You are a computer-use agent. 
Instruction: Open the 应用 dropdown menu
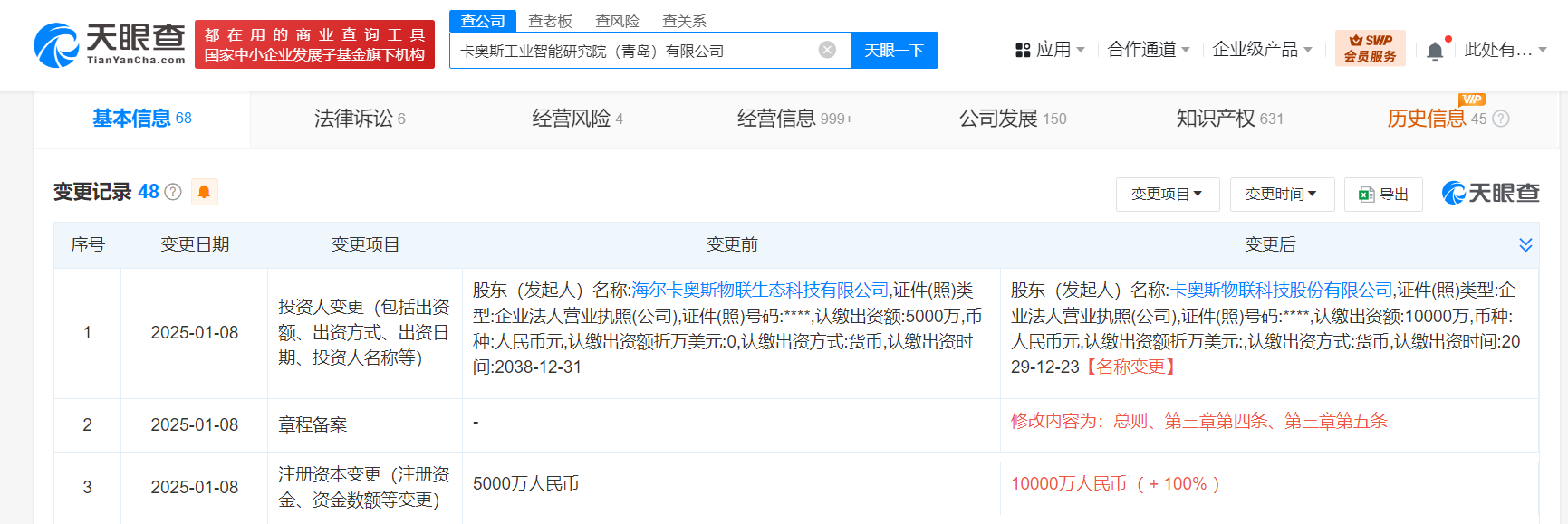click(x=1050, y=50)
